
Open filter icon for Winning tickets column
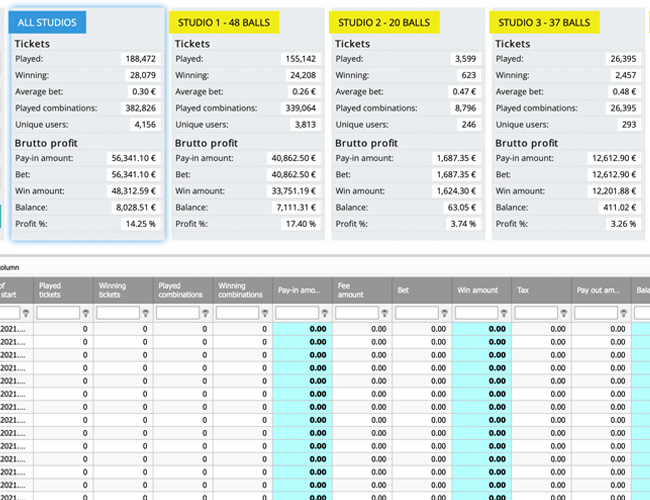click(x=146, y=313)
